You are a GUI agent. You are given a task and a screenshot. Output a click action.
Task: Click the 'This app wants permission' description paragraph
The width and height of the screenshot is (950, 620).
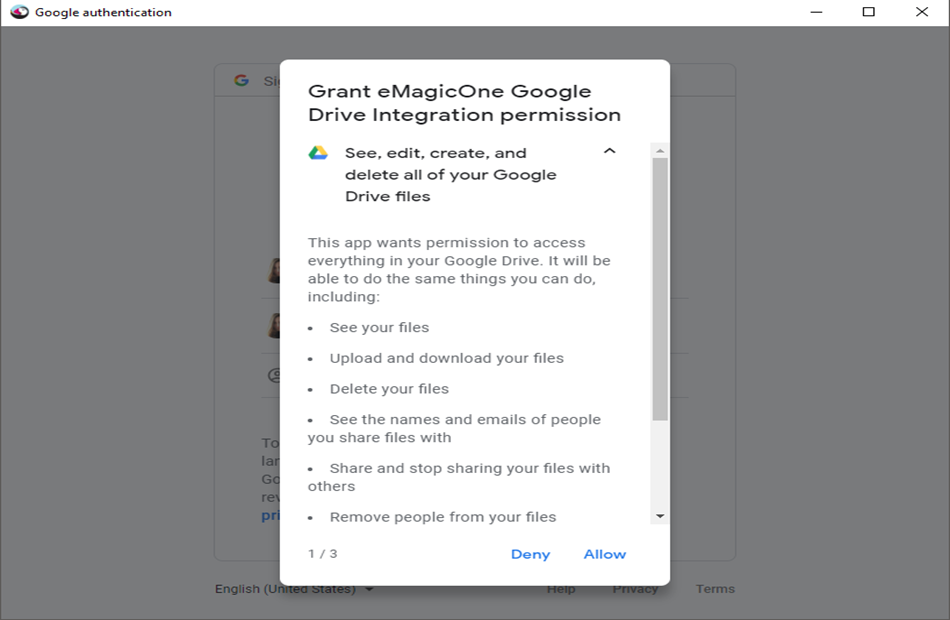(x=459, y=270)
